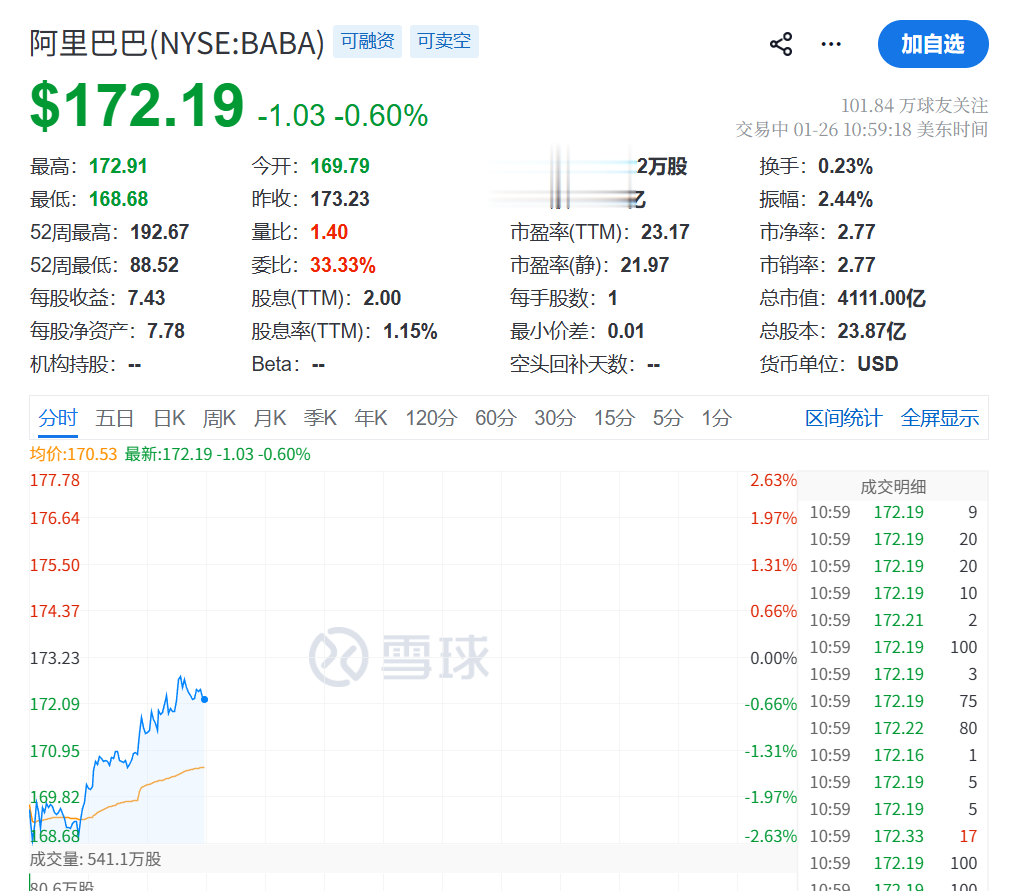
Task: Switch to the 60分 chart tab
Action: (496, 418)
